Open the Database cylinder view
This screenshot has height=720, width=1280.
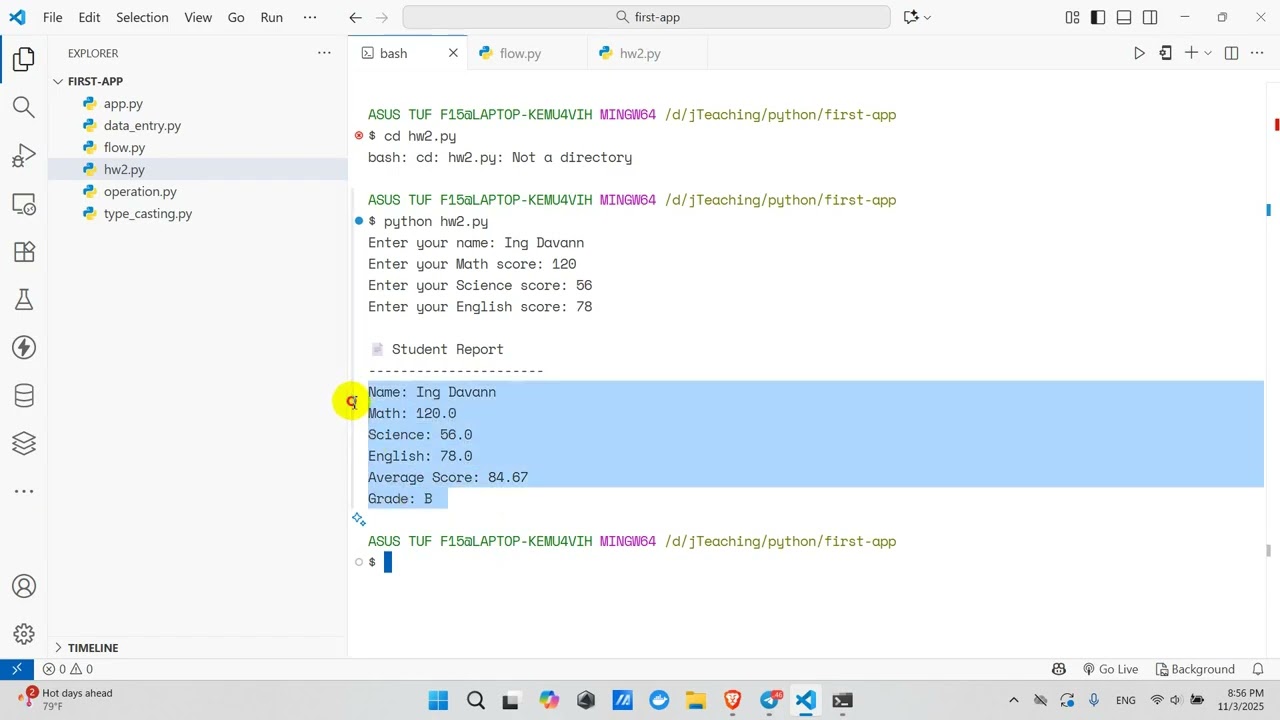[24, 395]
